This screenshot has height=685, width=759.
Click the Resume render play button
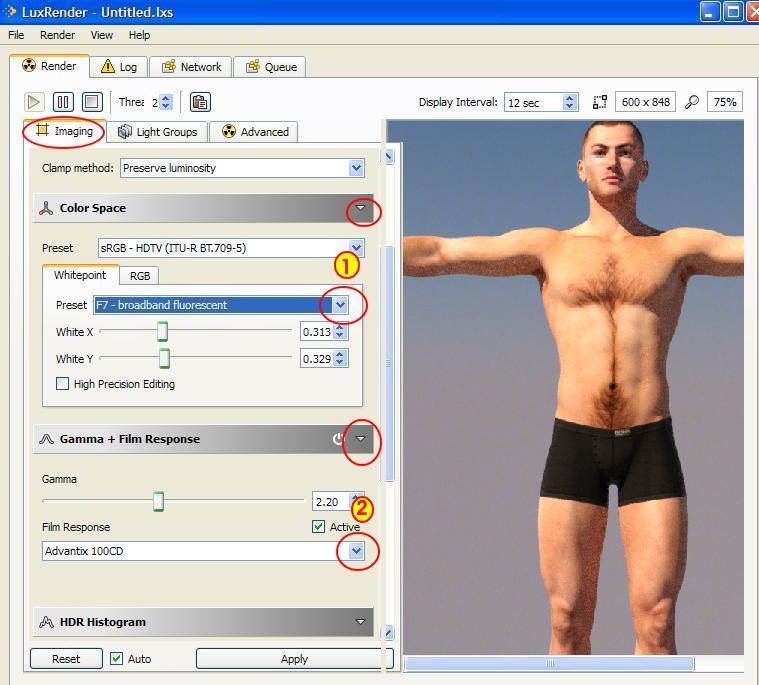(34, 102)
